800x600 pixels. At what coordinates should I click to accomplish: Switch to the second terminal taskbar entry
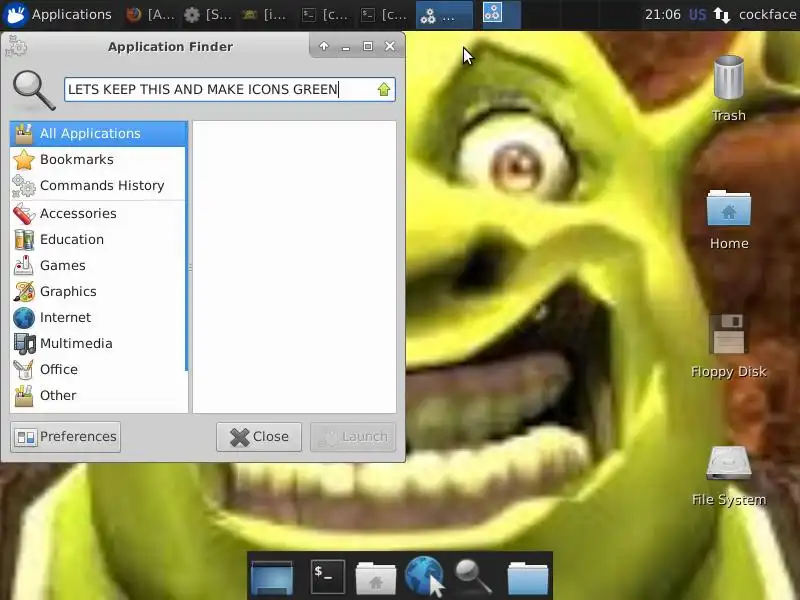pyautogui.click(x=384, y=14)
